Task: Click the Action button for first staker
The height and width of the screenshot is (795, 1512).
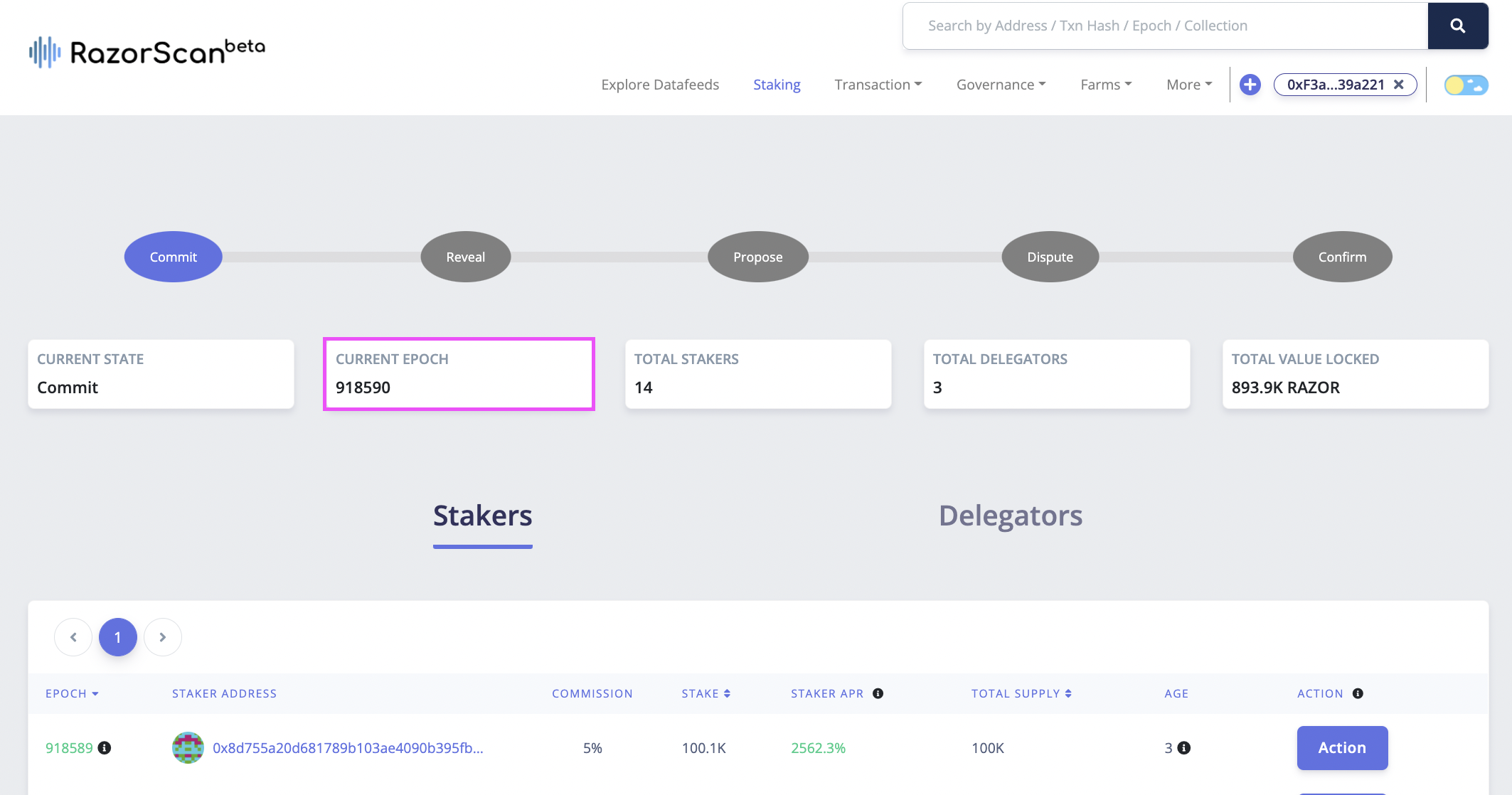Action: (x=1341, y=748)
